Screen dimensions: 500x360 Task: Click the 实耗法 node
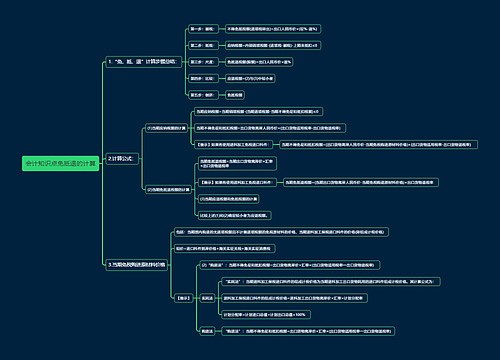(x=207, y=298)
